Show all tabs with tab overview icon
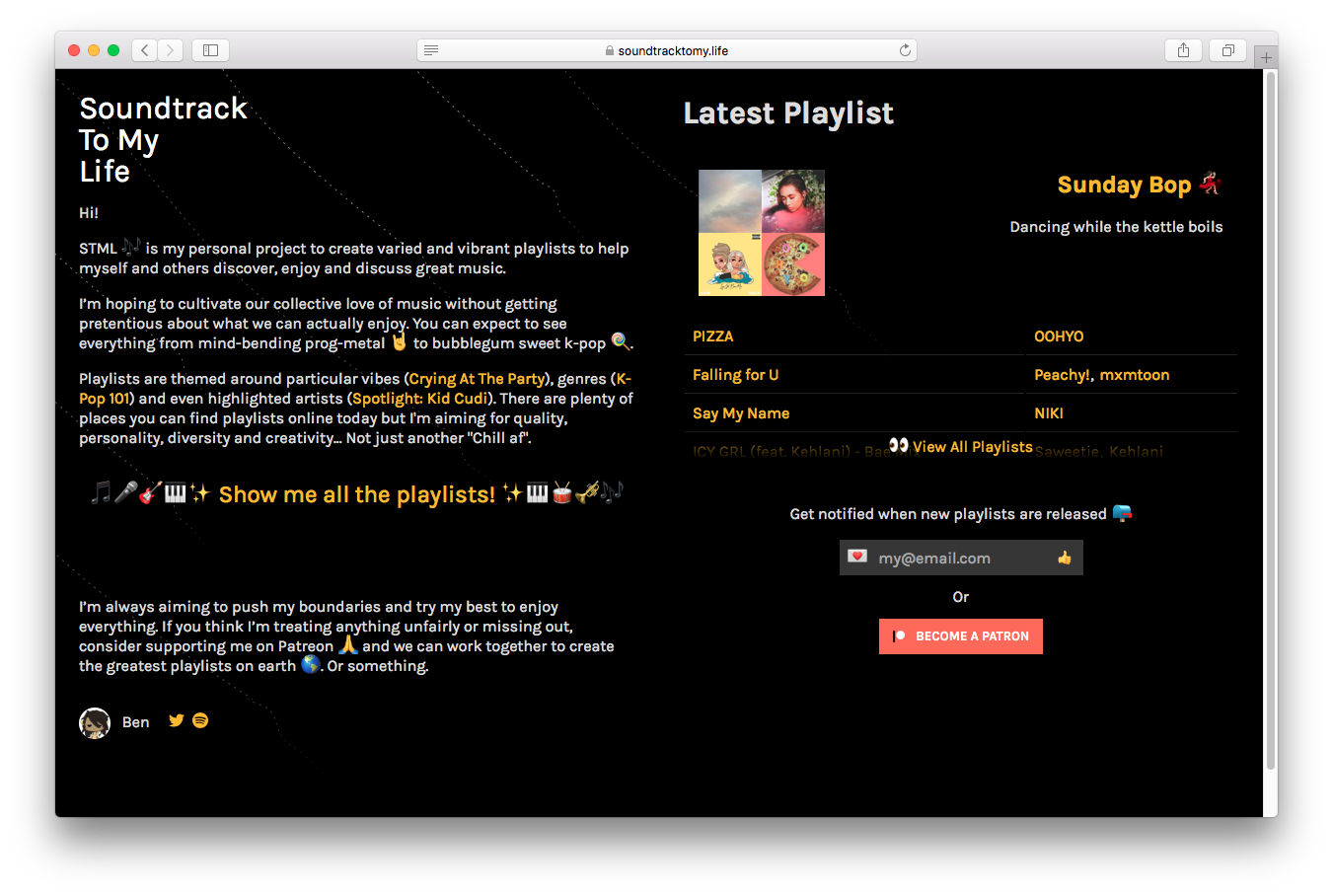 [1226, 49]
